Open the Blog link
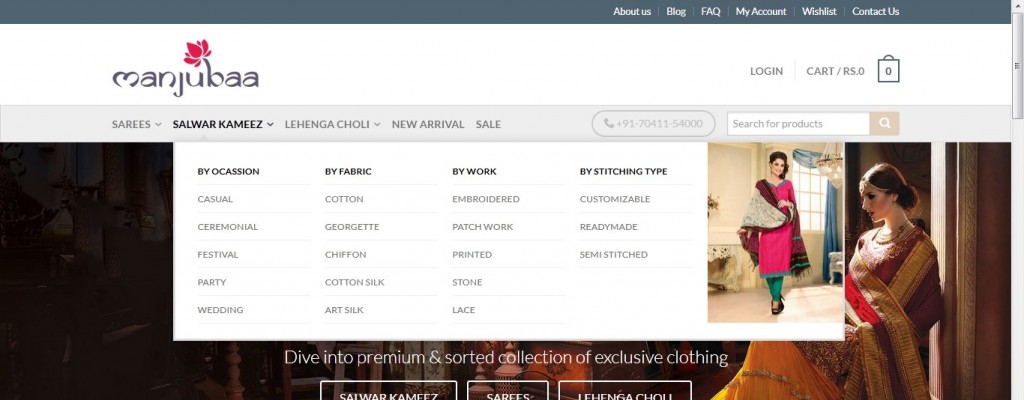The width and height of the screenshot is (1024, 400). click(x=676, y=11)
